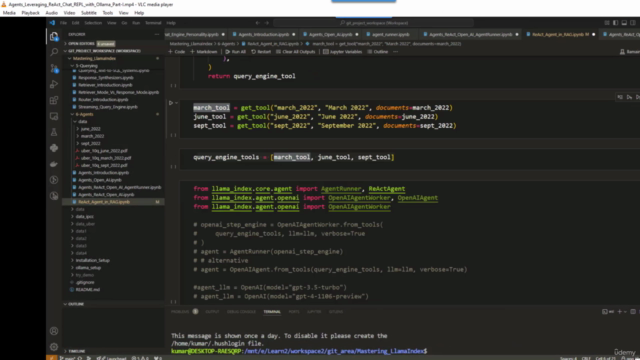The width and height of the screenshot is (640, 360).
Task: Expand the Open Editors section
Action: [81, 44]
